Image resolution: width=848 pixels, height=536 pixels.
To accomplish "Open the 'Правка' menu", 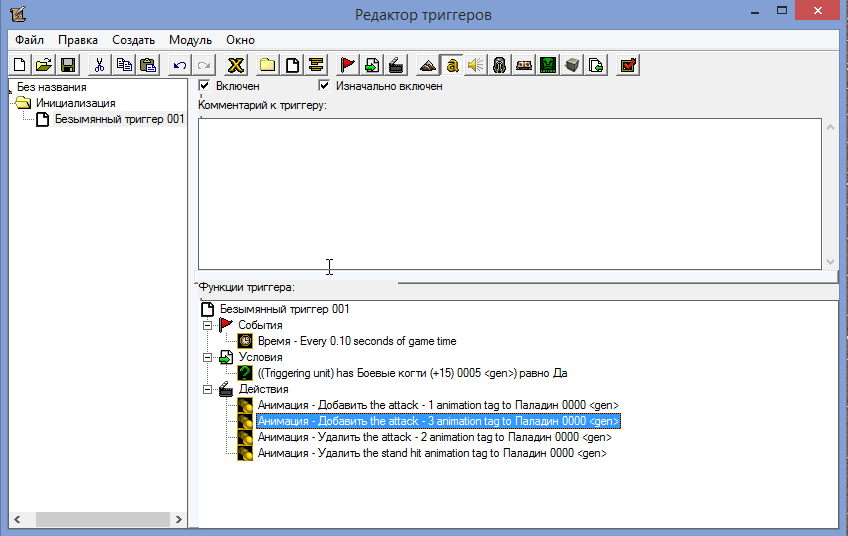I will click(x=78, y=40).
